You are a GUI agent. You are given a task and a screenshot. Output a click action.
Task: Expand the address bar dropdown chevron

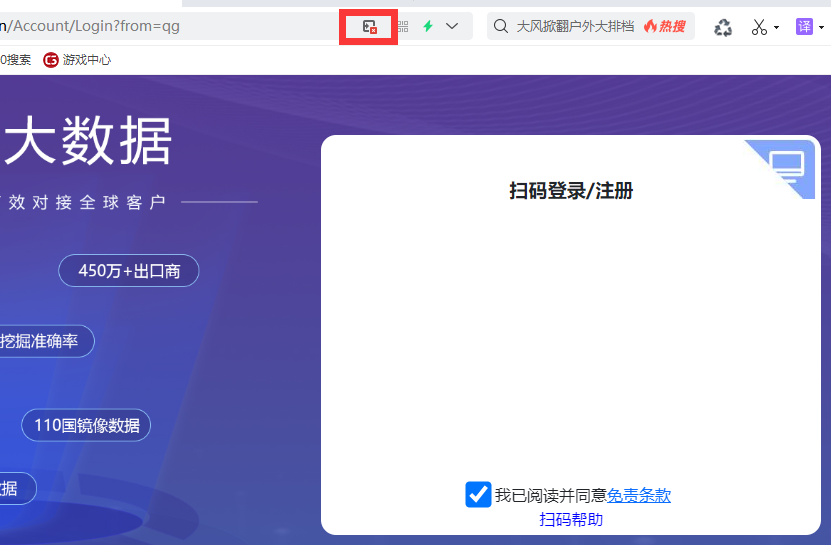452,26
